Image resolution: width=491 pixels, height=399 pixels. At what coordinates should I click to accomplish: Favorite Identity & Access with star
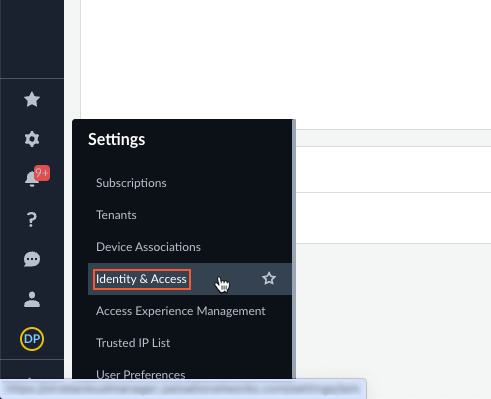pyautogui.click(x=269, y=278)
